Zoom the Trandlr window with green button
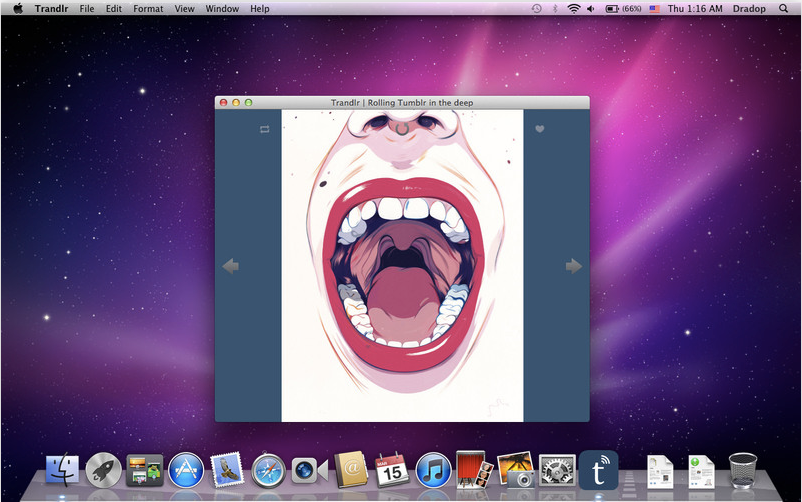Image resolution: width=802 pixels, height=502 pixels. point(249,102)
